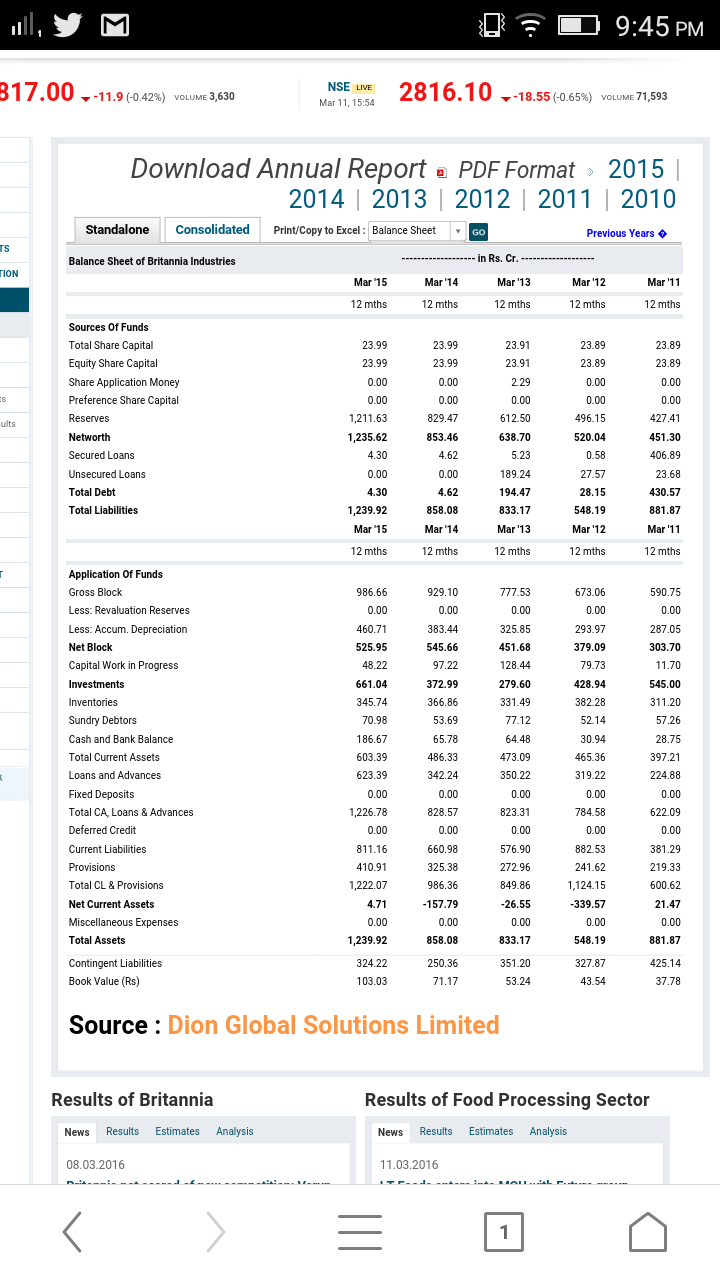Click the Loans and Advances row label
The image size is (720, 1280).
[115, 775]
